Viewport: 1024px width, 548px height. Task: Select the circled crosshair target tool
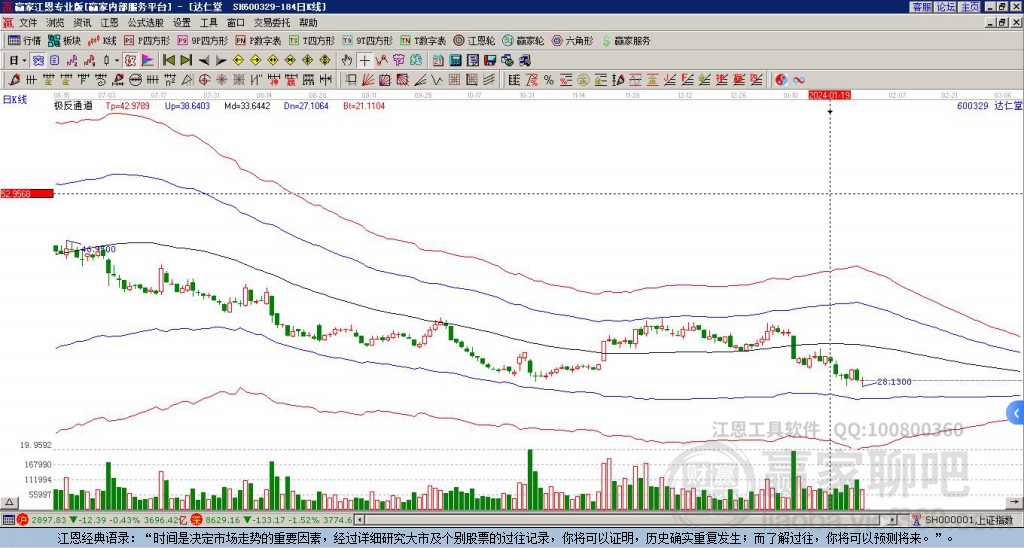coord(204,80)
